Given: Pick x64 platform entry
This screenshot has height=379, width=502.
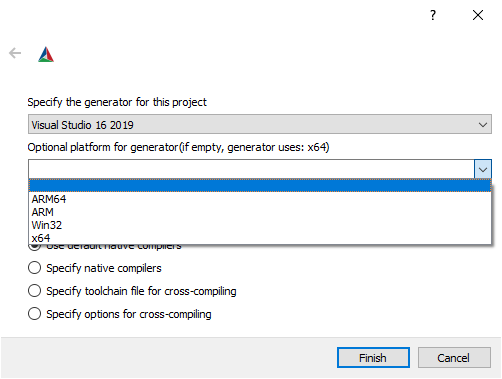Looking at the screenshot, I should click(260, 238).
